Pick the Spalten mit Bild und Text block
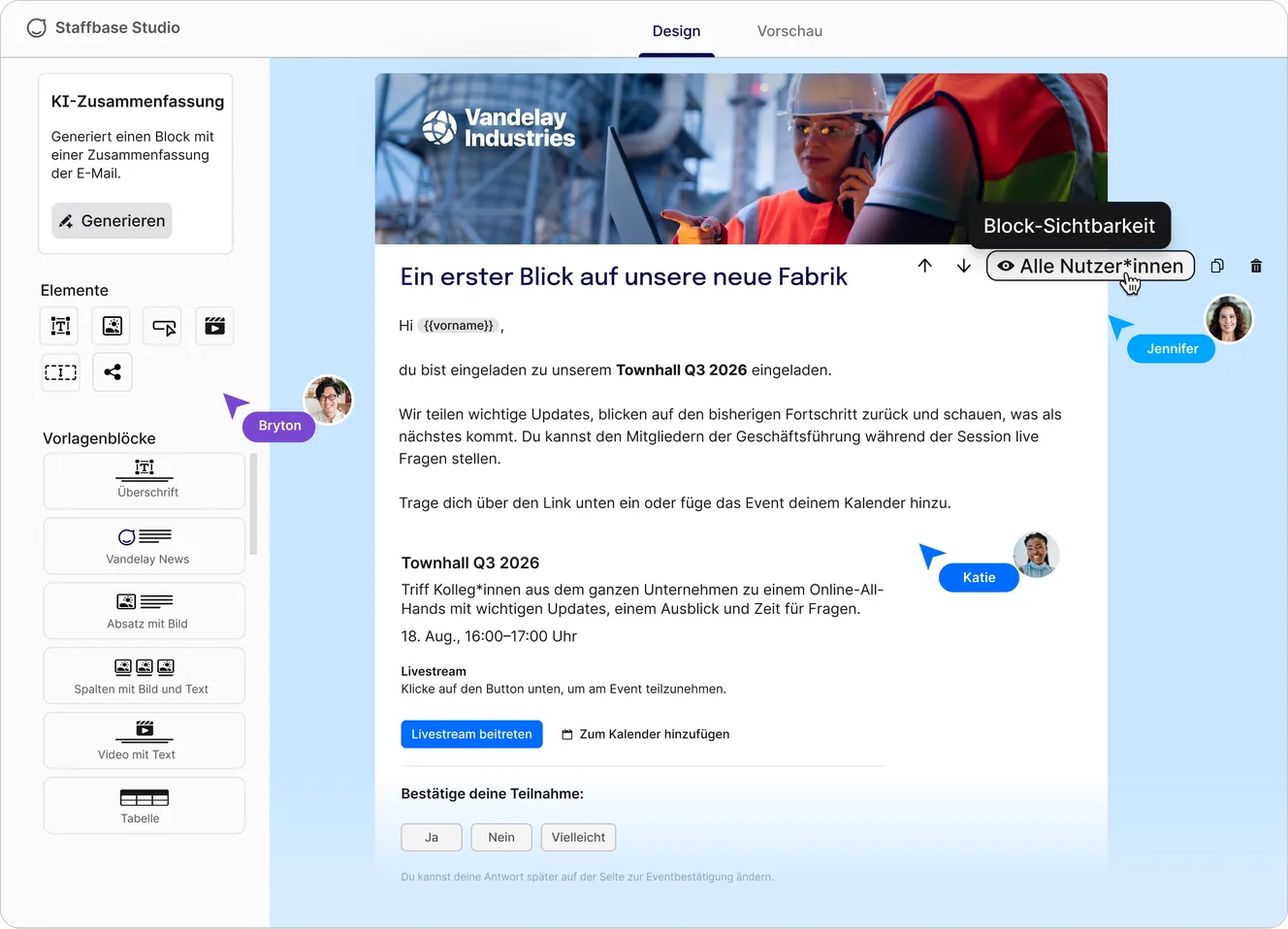 (145, 676)
